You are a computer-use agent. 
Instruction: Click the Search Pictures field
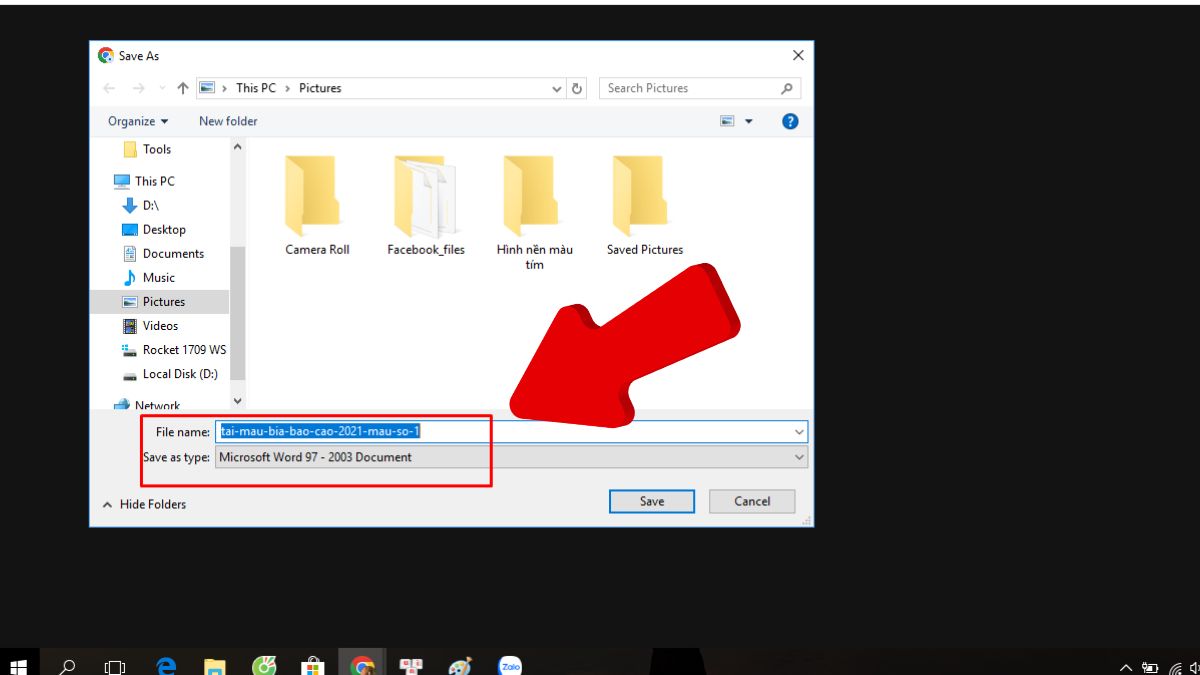[x=690, y=88]
